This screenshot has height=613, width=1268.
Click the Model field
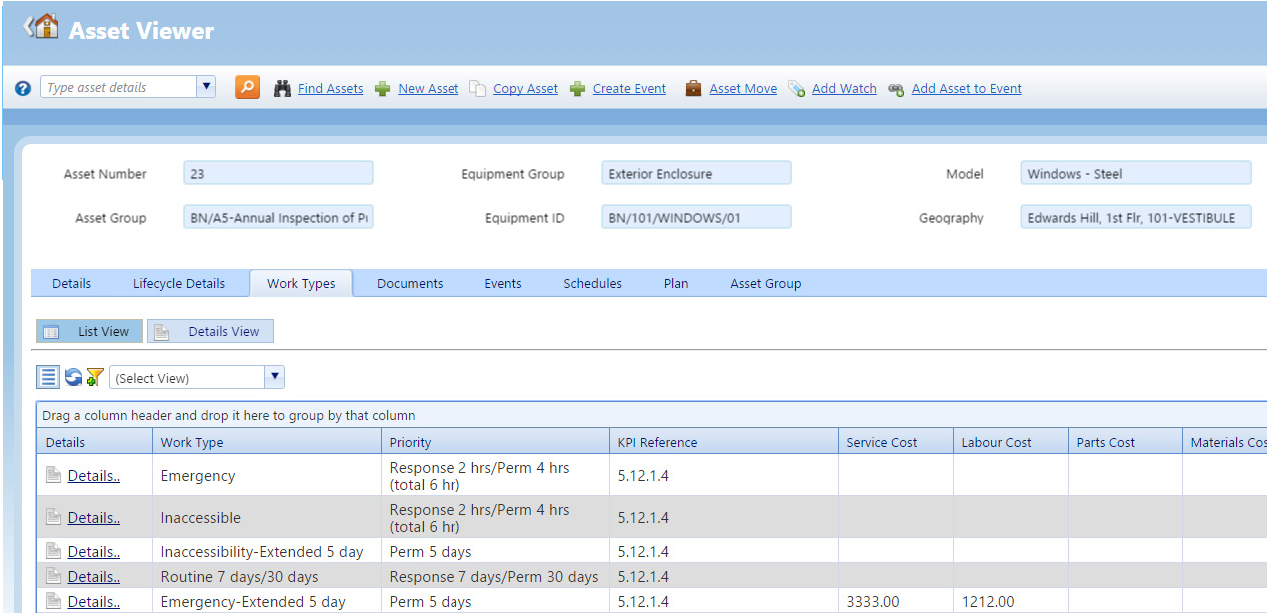tap(1136, 173)
